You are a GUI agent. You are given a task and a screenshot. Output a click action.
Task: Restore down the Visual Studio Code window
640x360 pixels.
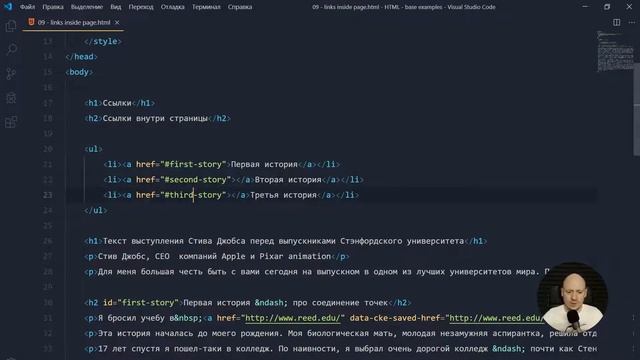(607, 7)
